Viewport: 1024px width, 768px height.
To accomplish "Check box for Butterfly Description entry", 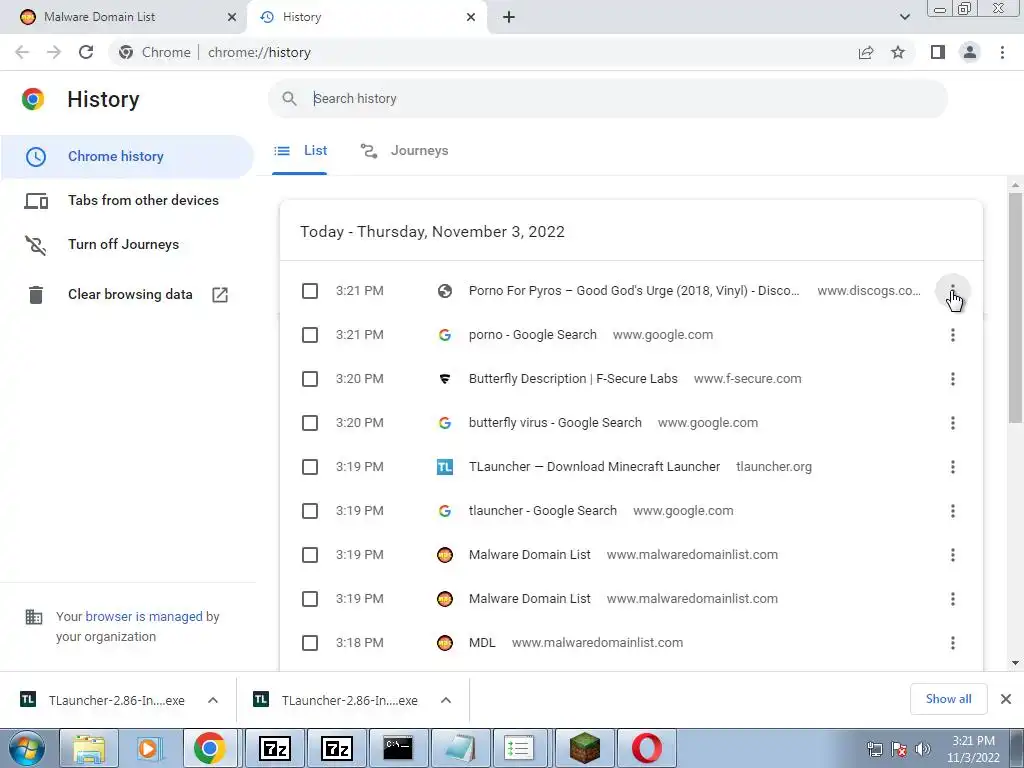I will 310,379.
